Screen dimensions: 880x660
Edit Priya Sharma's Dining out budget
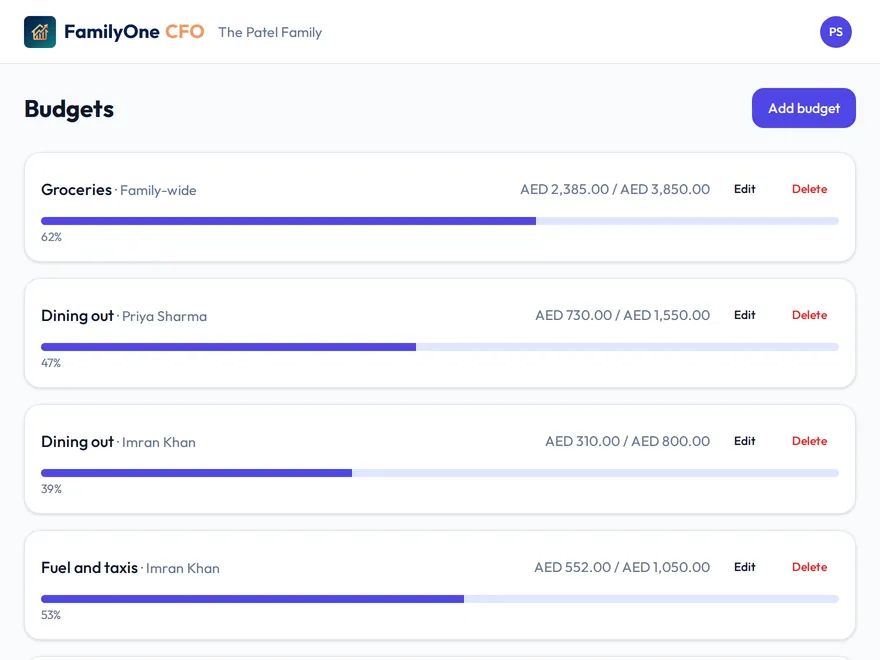745,315
